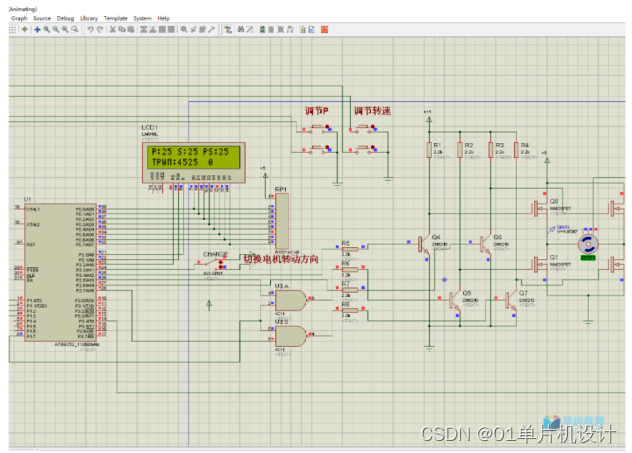Select the DC motor component
The image size is (632, 453).
588,244
